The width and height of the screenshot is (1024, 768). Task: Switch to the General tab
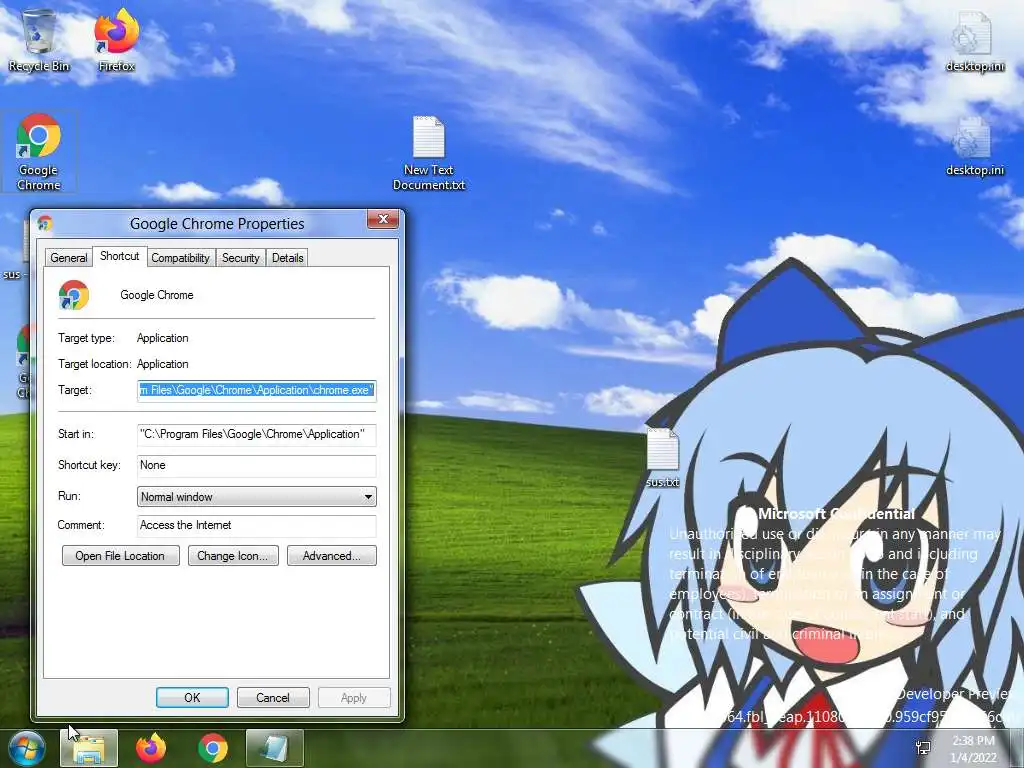coord(69,258)
